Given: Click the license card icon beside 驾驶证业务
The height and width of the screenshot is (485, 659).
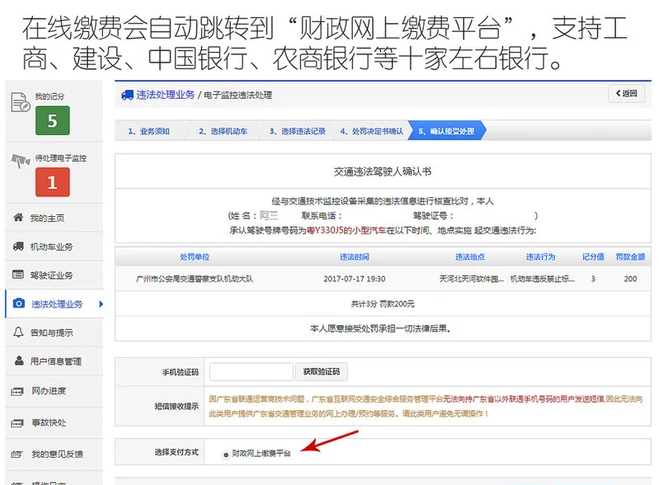Looking at the screenshot, I should [18, 274].
